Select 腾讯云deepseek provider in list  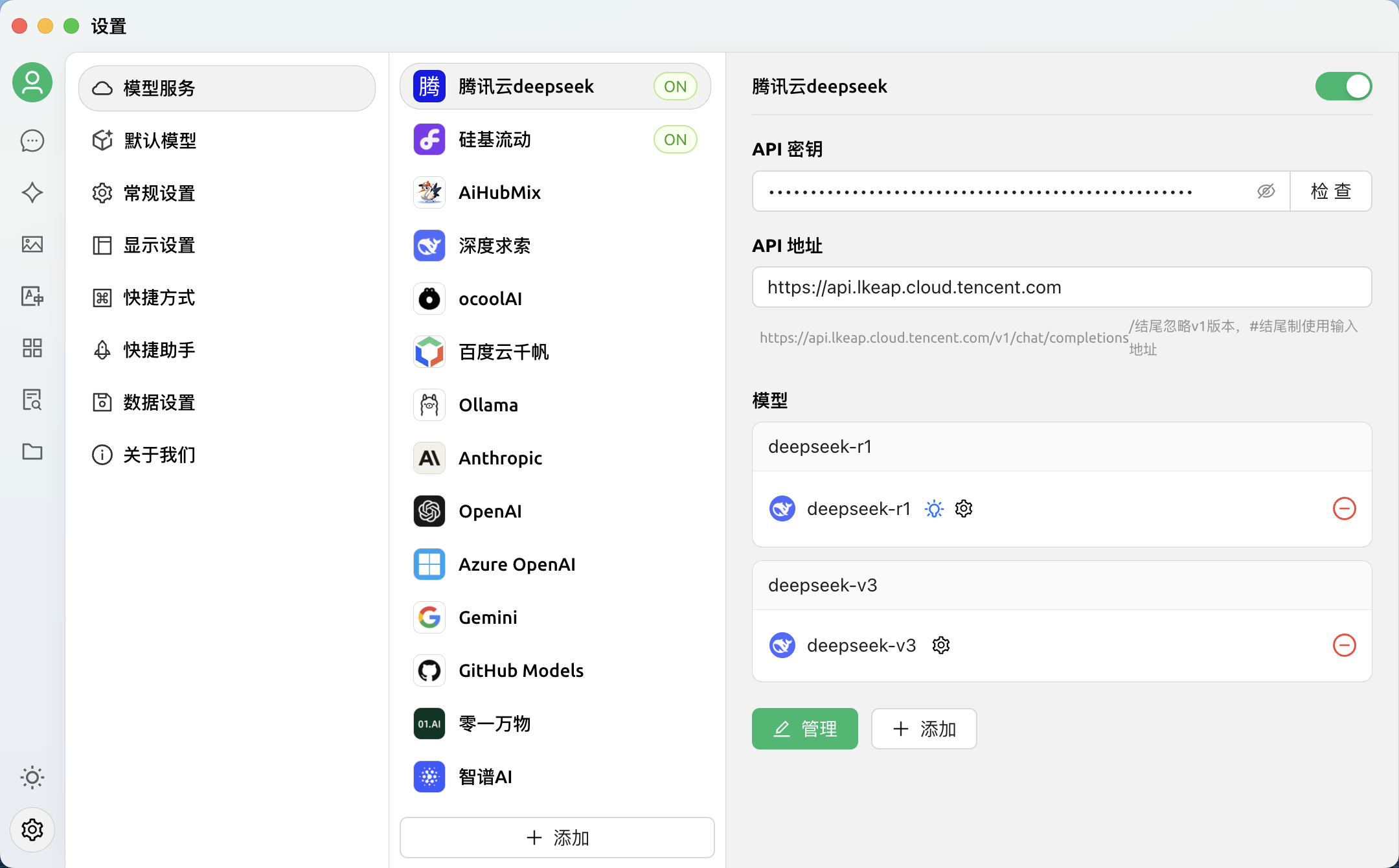coord(555,86)
